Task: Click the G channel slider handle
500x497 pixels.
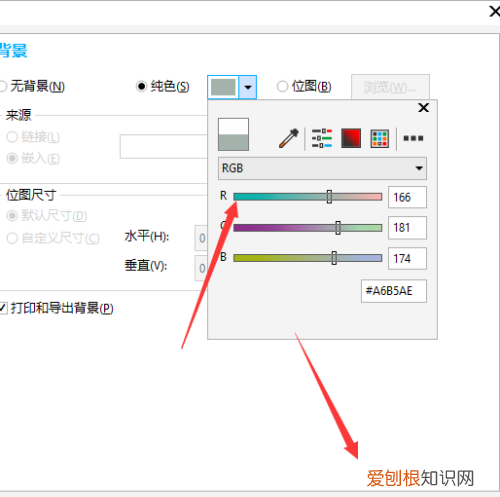Action: (x=338, y=228)
